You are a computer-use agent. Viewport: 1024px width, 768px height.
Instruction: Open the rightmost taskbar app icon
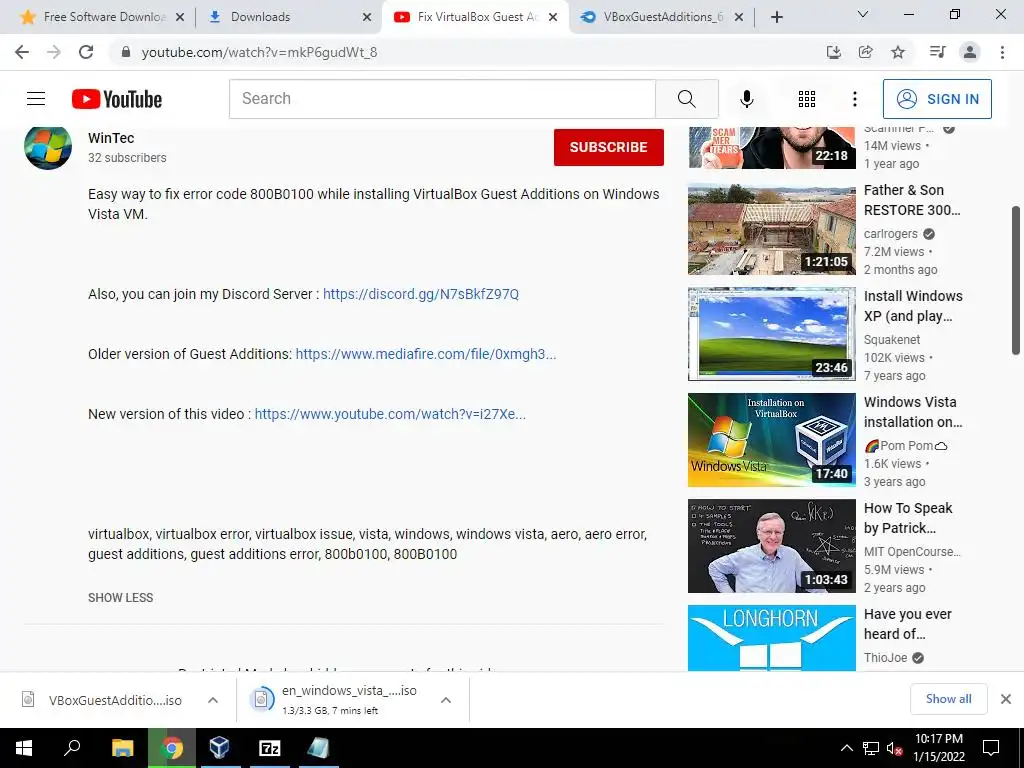pos(319,748)
